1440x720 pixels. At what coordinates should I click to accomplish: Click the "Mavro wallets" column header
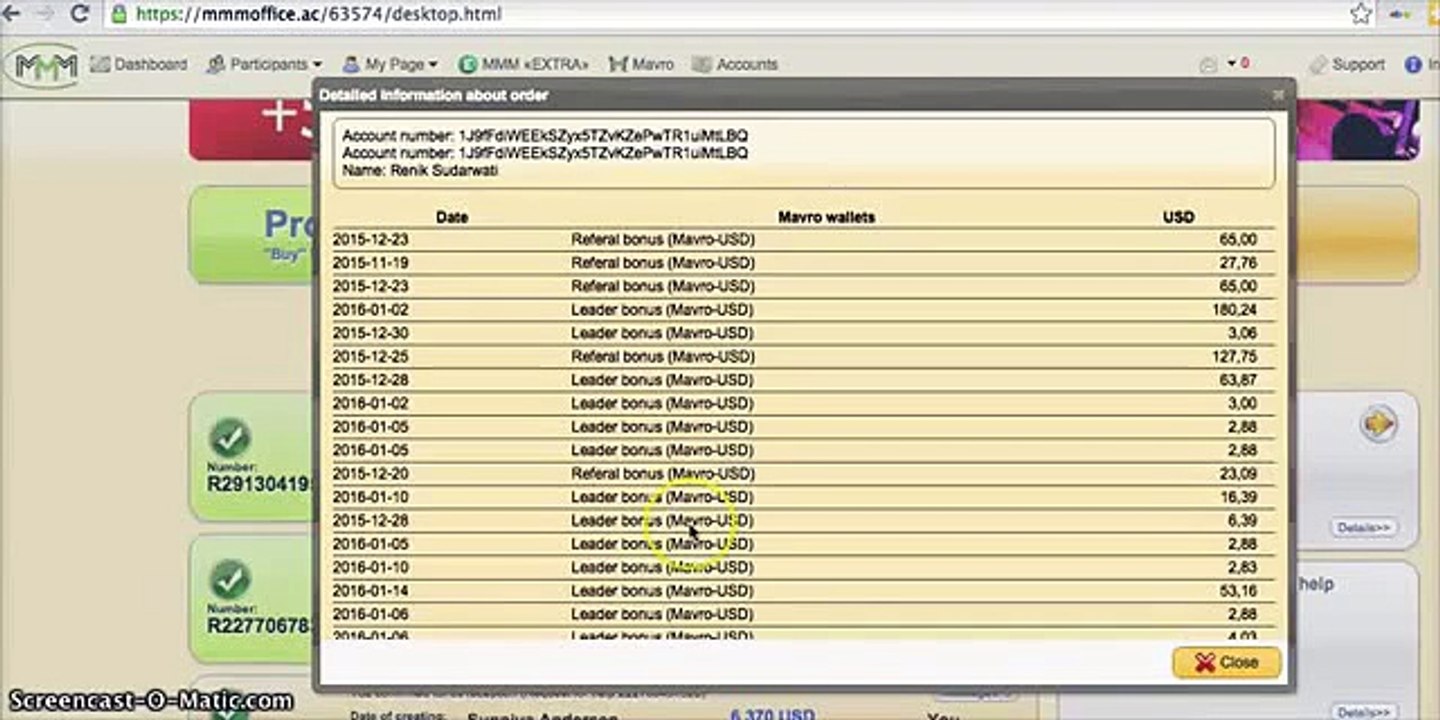(x=826, y=217)
